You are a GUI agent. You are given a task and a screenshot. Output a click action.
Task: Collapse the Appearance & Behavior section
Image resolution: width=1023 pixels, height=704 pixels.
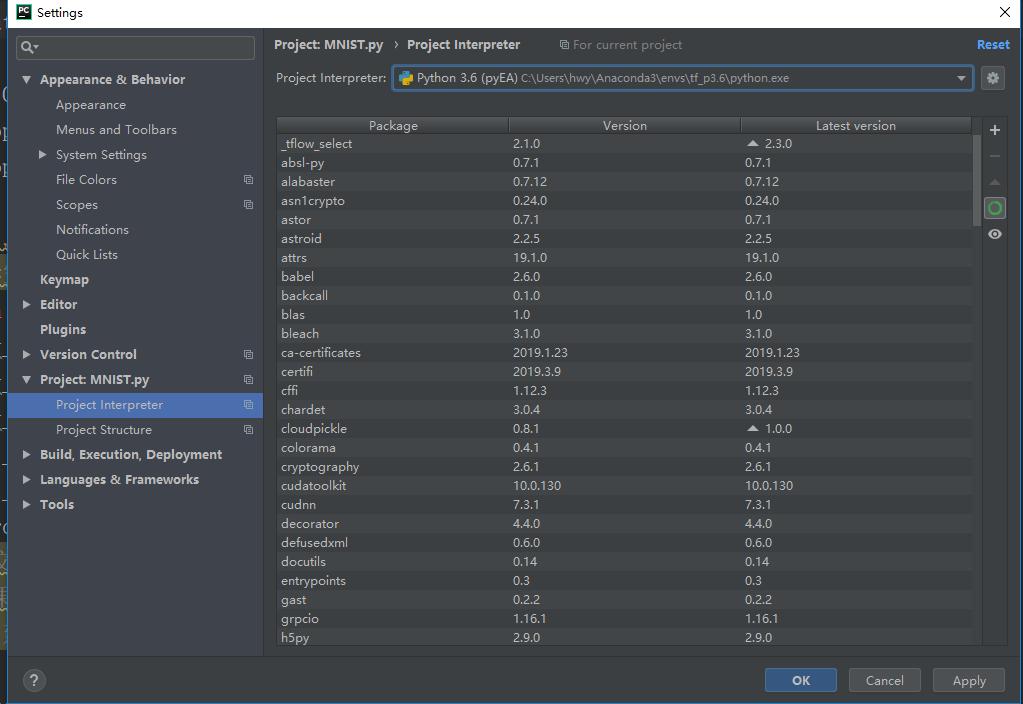(x=27, y=80)
